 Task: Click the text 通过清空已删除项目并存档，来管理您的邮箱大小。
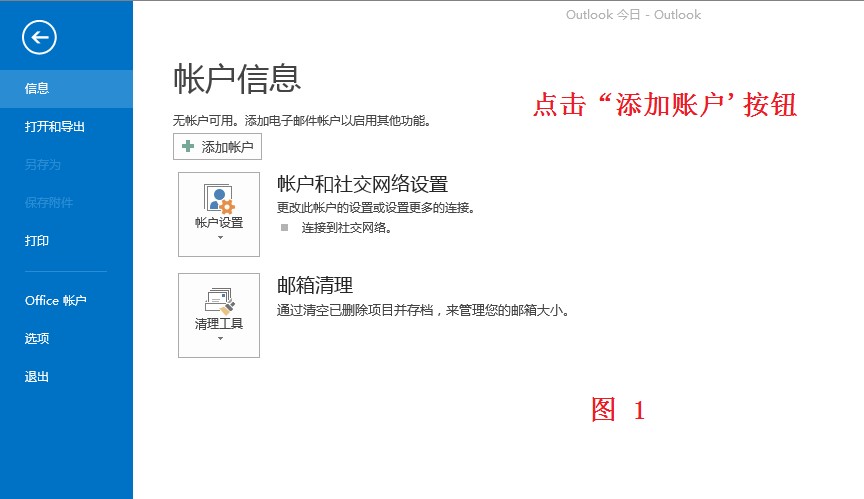[x=423, y=310]
